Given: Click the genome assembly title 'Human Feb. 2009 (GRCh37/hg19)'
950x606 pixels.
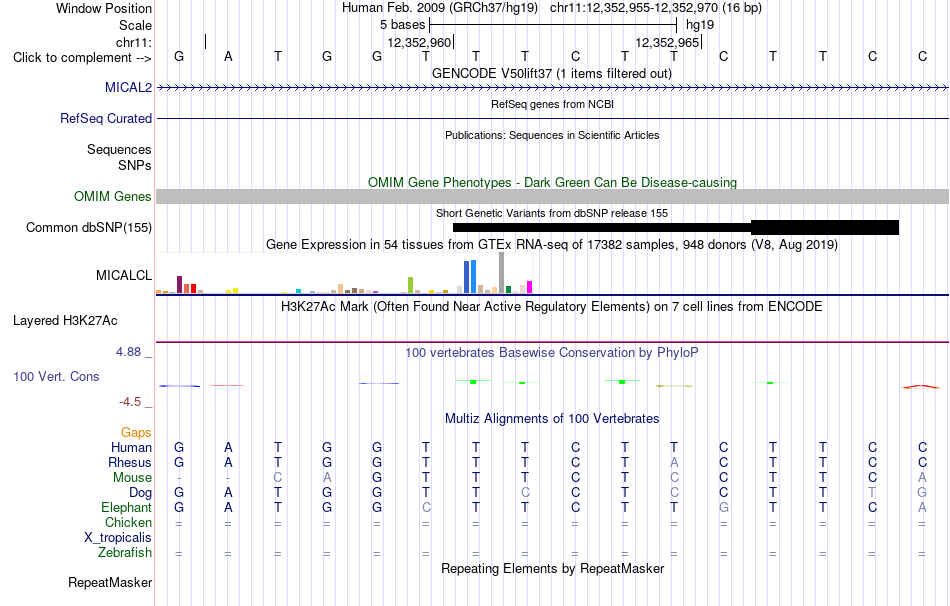Looking at the screenshot, I should [440, 8].
